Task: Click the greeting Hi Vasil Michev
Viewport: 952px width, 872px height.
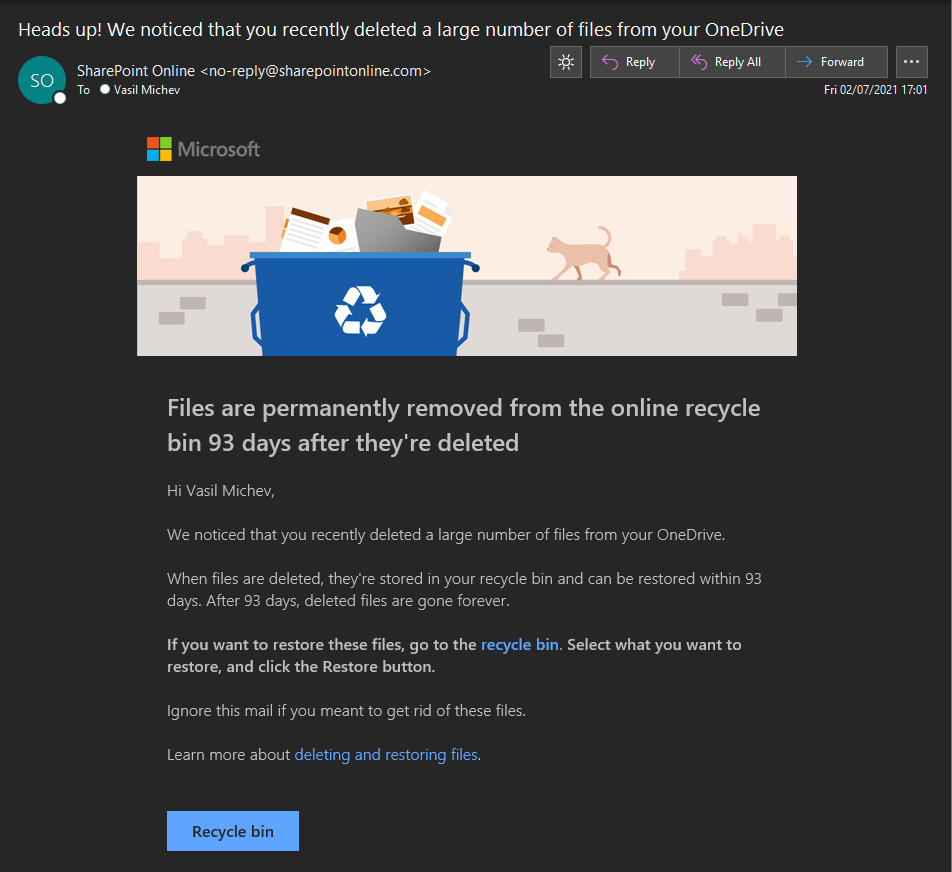Action: [221, 491]
